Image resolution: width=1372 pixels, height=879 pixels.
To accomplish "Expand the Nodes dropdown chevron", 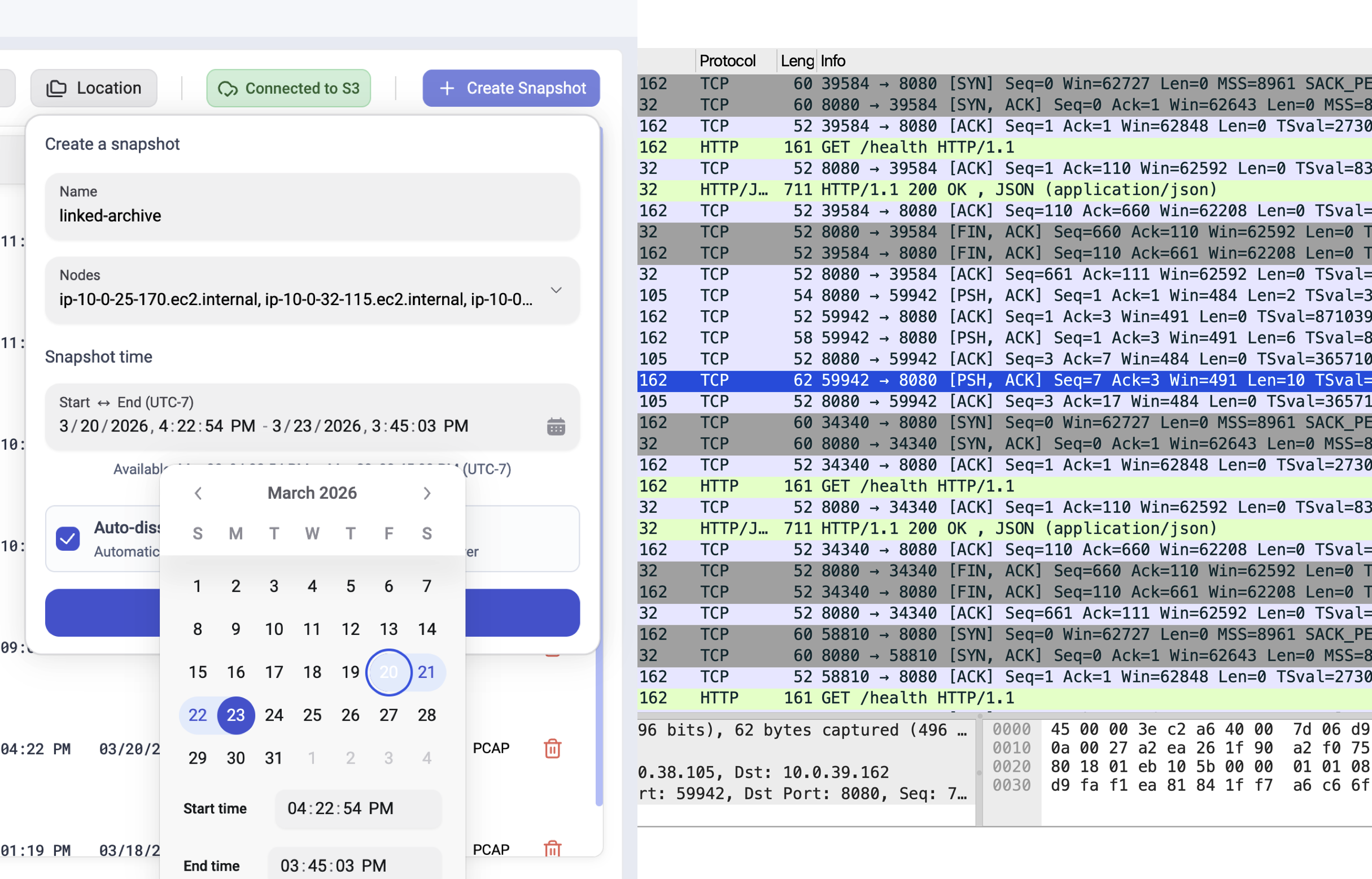I will tap(556, 290).
